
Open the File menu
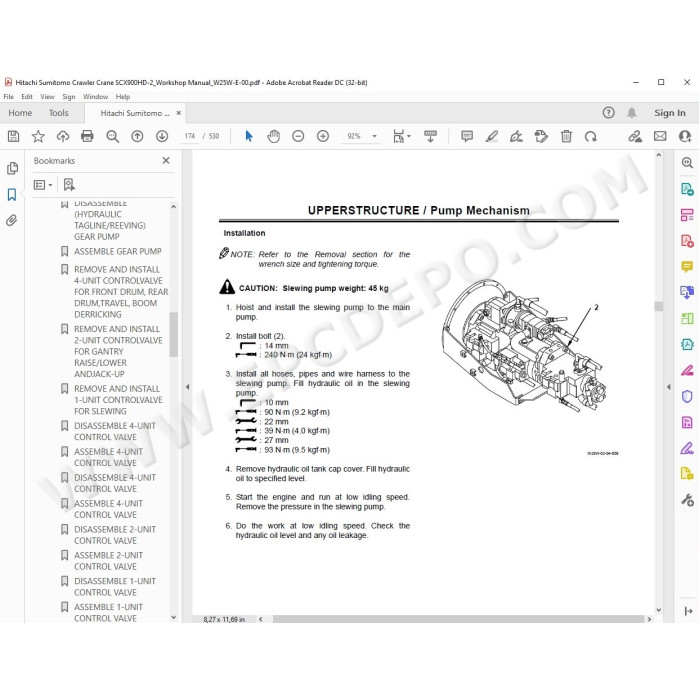pyautogui.click(x=8, y=96)
